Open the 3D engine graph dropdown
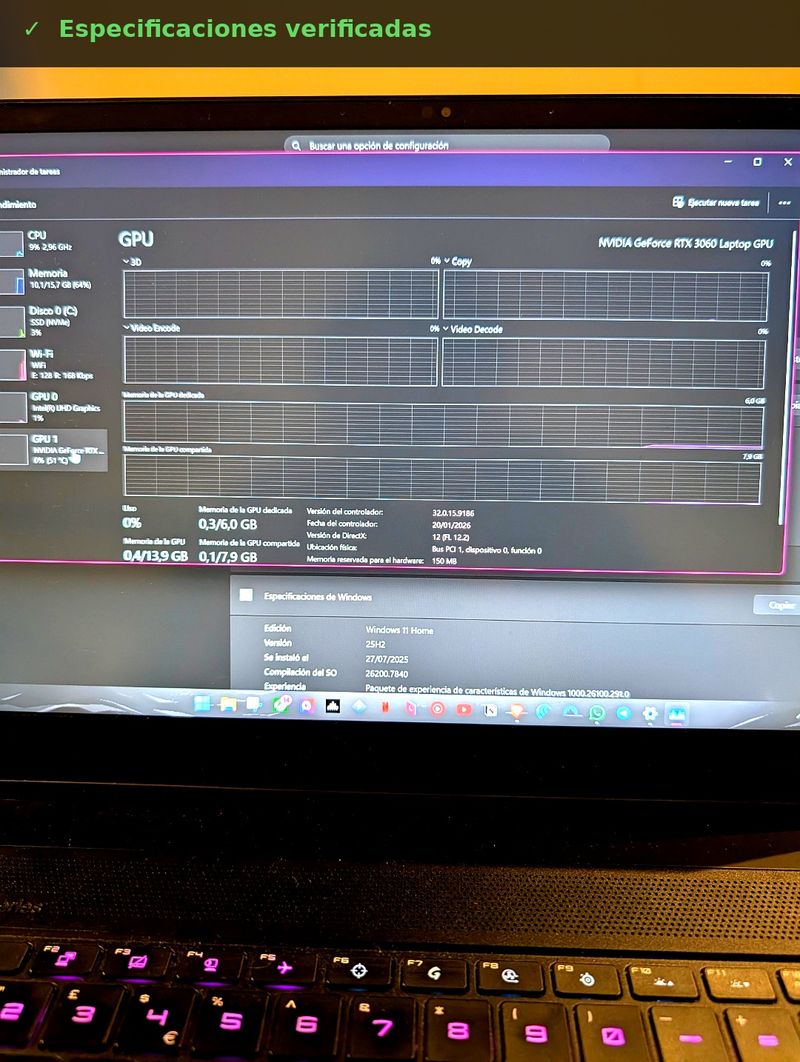Viewport: 800px width, 1062px height. coord(126,261)
